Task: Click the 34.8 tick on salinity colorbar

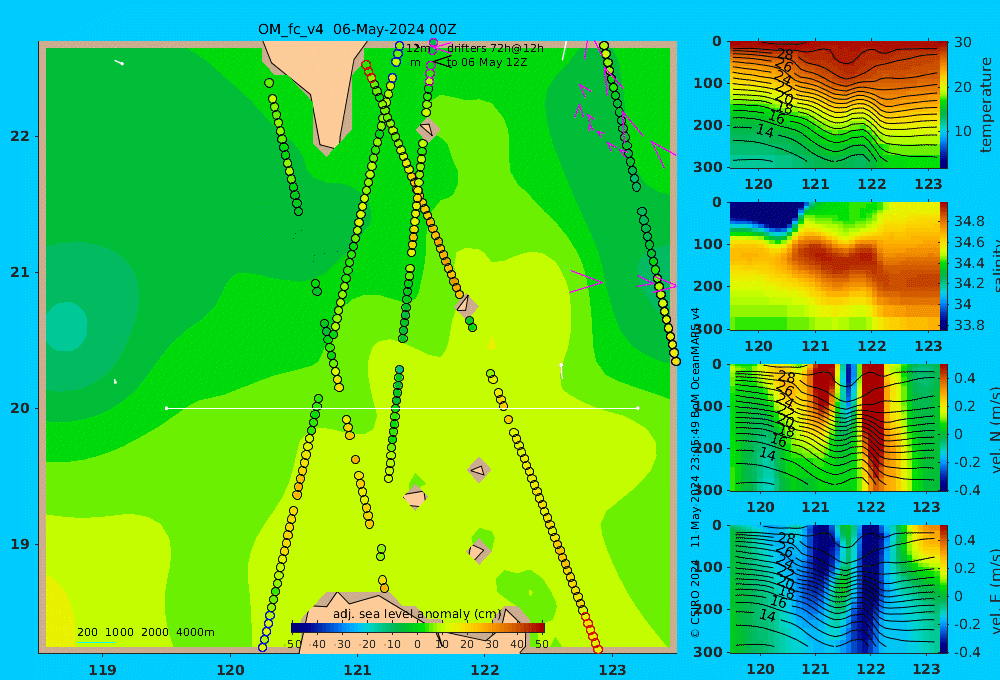Action: (x=969, y=221)
